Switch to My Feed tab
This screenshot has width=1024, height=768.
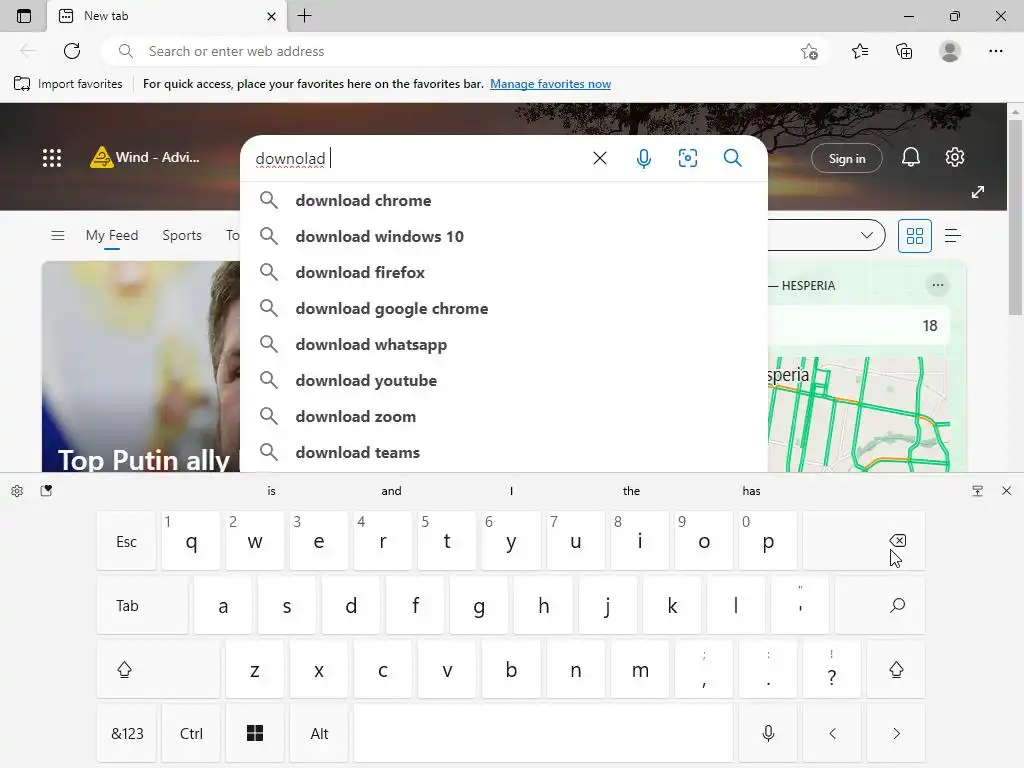112,235
